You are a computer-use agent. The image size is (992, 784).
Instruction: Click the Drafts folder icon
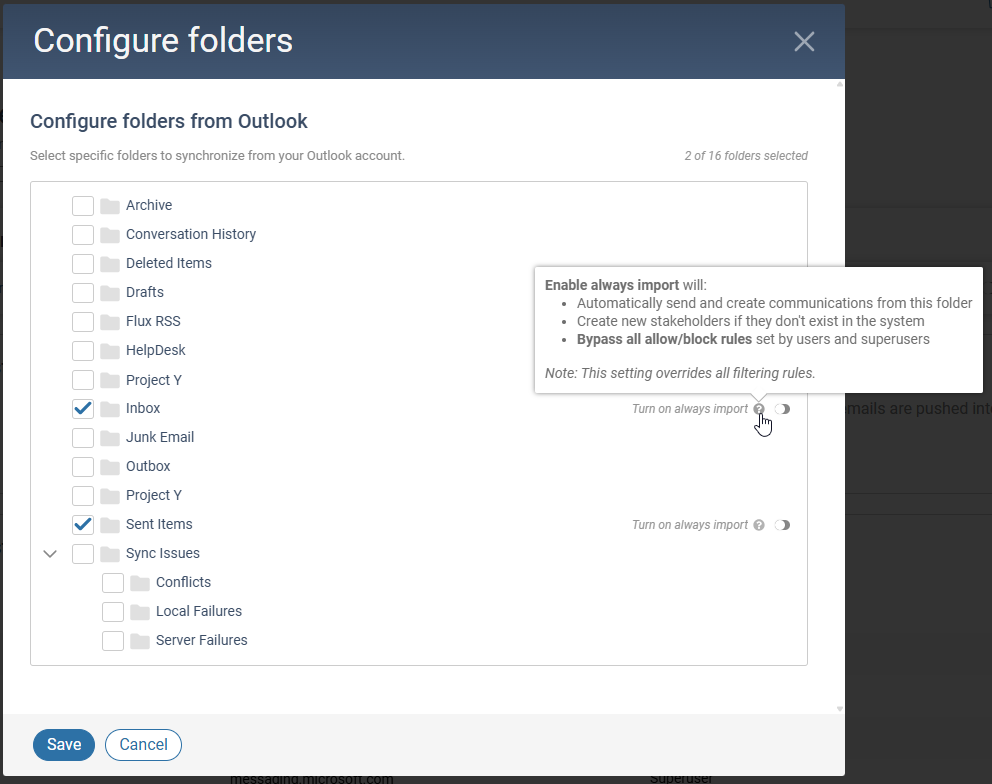[x=110, y=293]
